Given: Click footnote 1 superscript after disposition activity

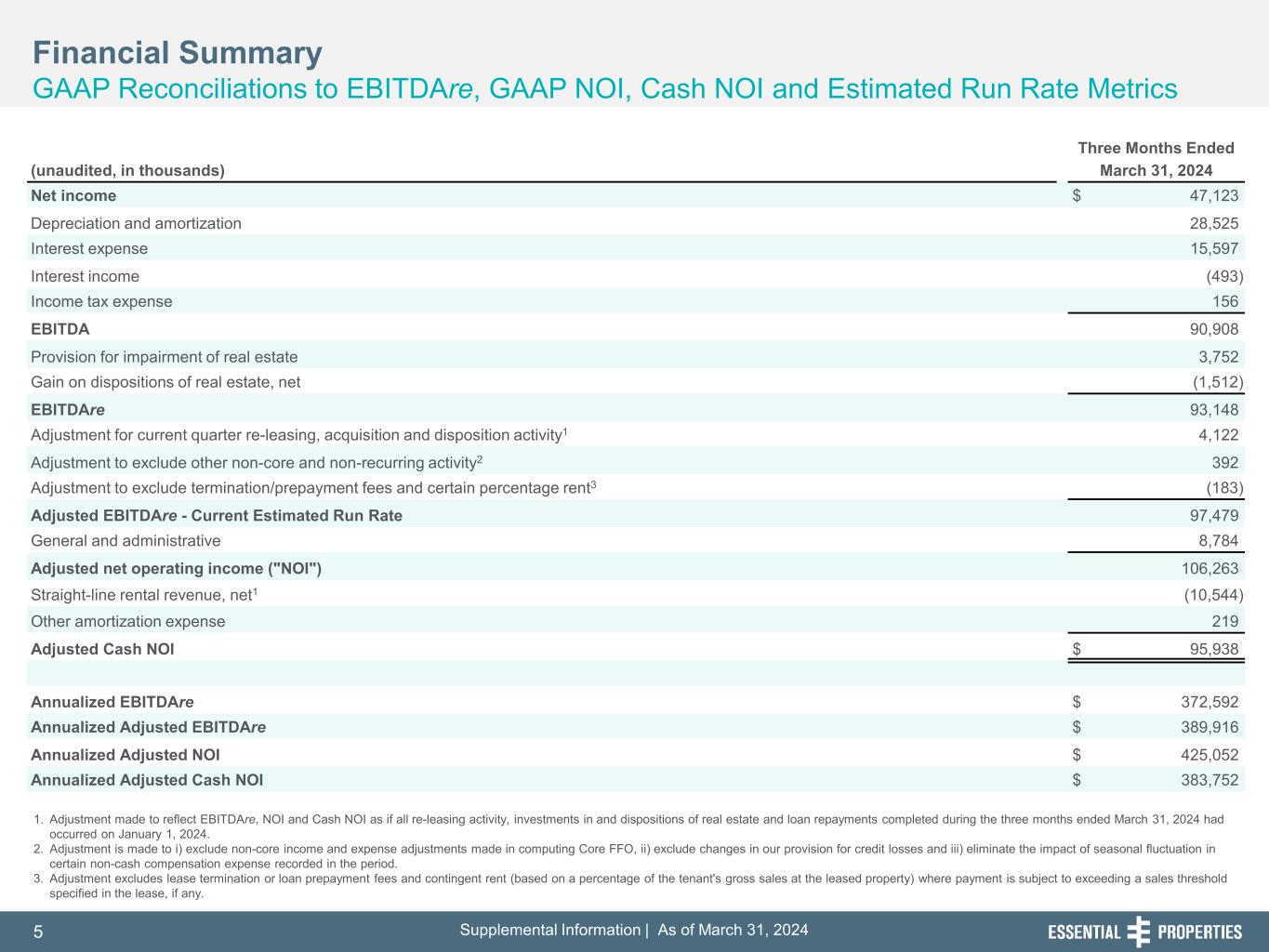Looking at the screenshot, I should point(565,431).
